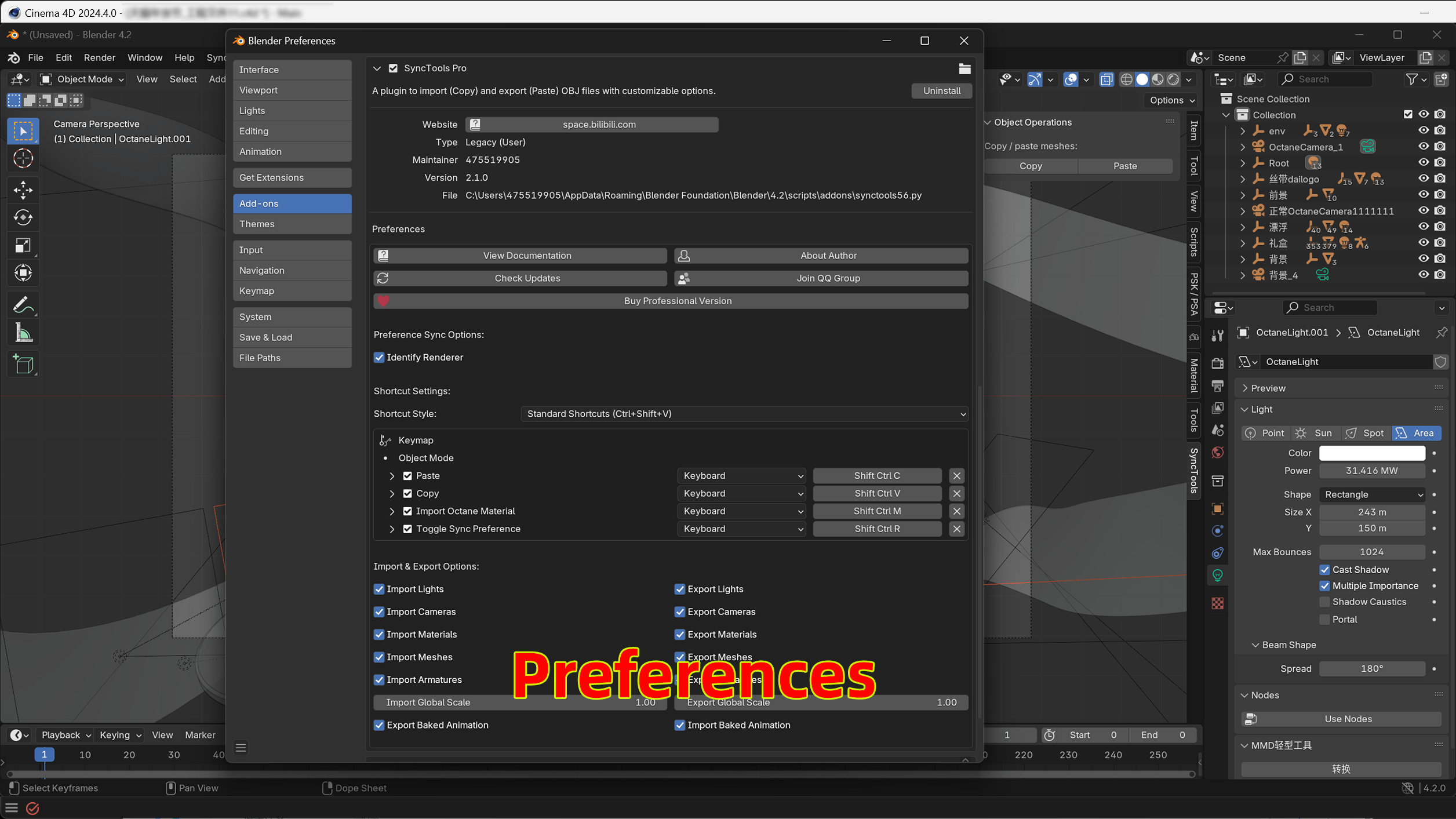The width and height of the screenshot is (1456, 819).
Task: Enable Shadow Caustics for the light
Action: (x=1324, y=602)
